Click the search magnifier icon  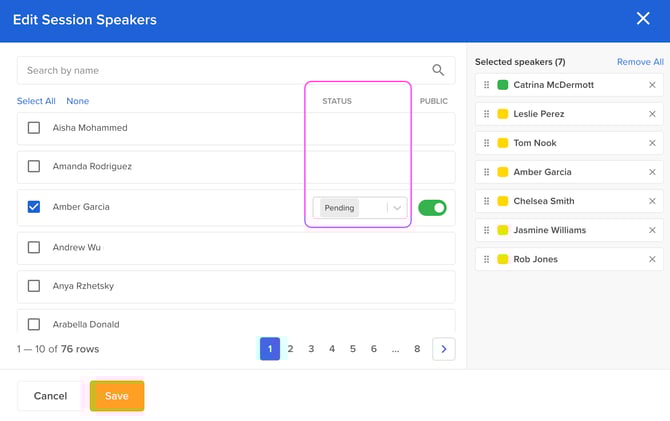(438, 70)
